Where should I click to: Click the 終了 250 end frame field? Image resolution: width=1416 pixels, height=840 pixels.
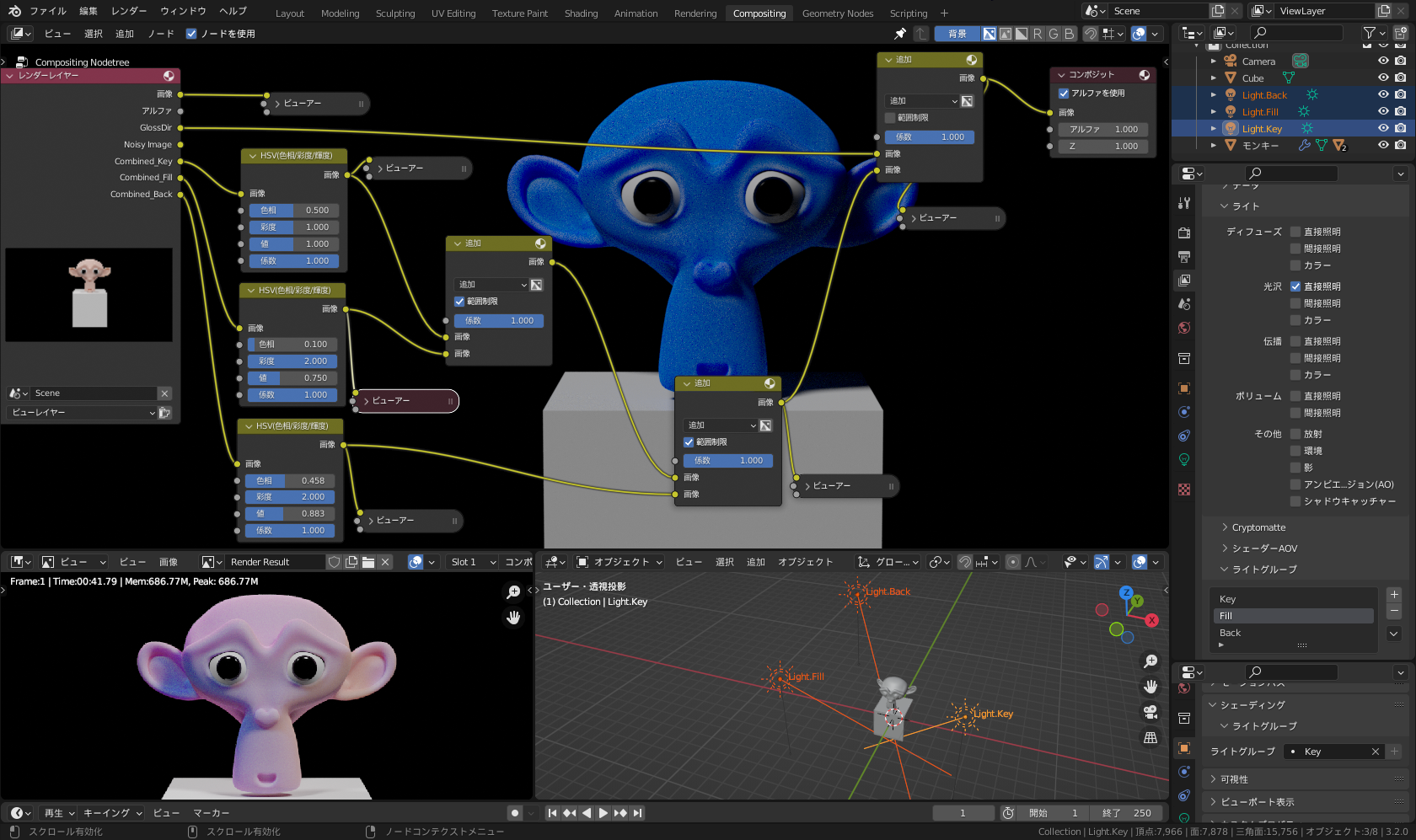tap(1127, 813)
